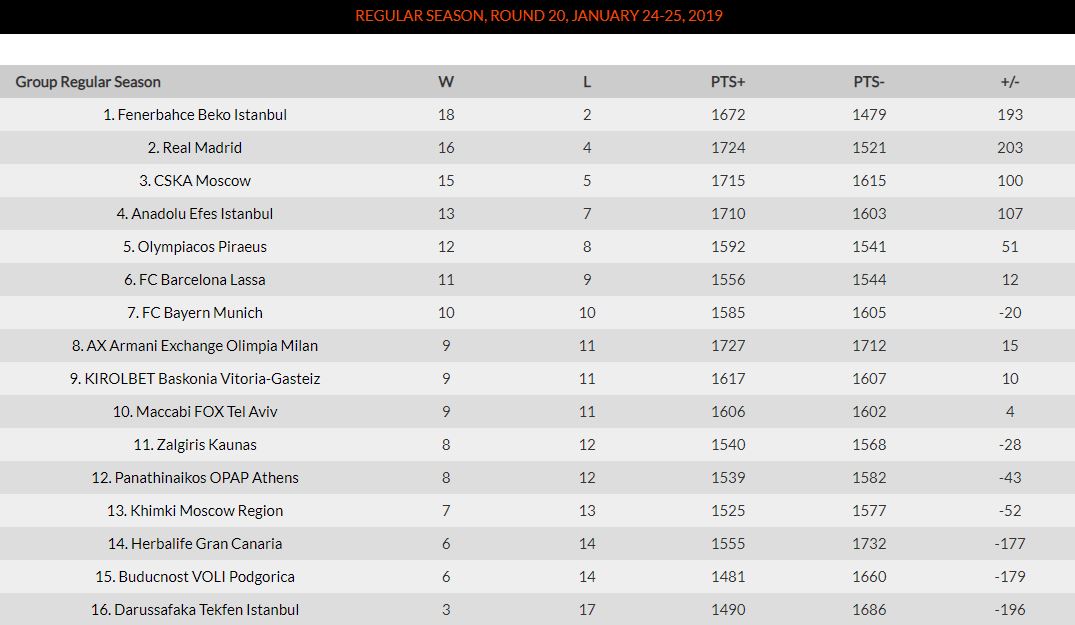Sort by the PTS+ column header
Viewport: 1075px width, 625px height.
point(727,82)
